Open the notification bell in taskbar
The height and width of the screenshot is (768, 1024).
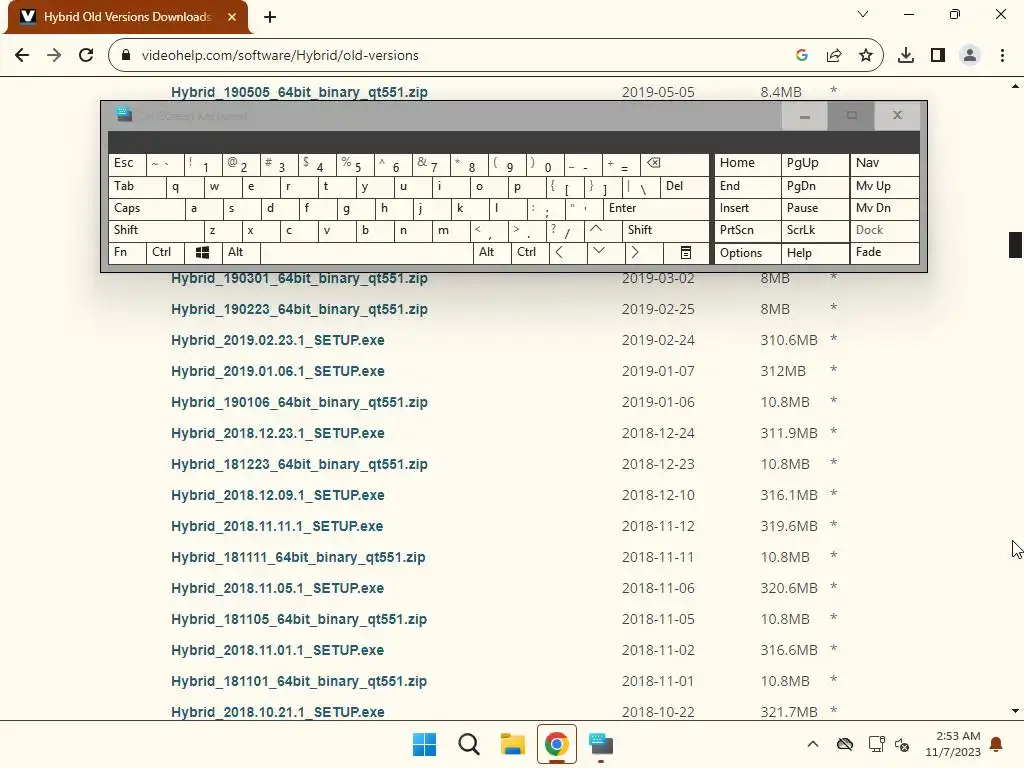click(996, 744)
